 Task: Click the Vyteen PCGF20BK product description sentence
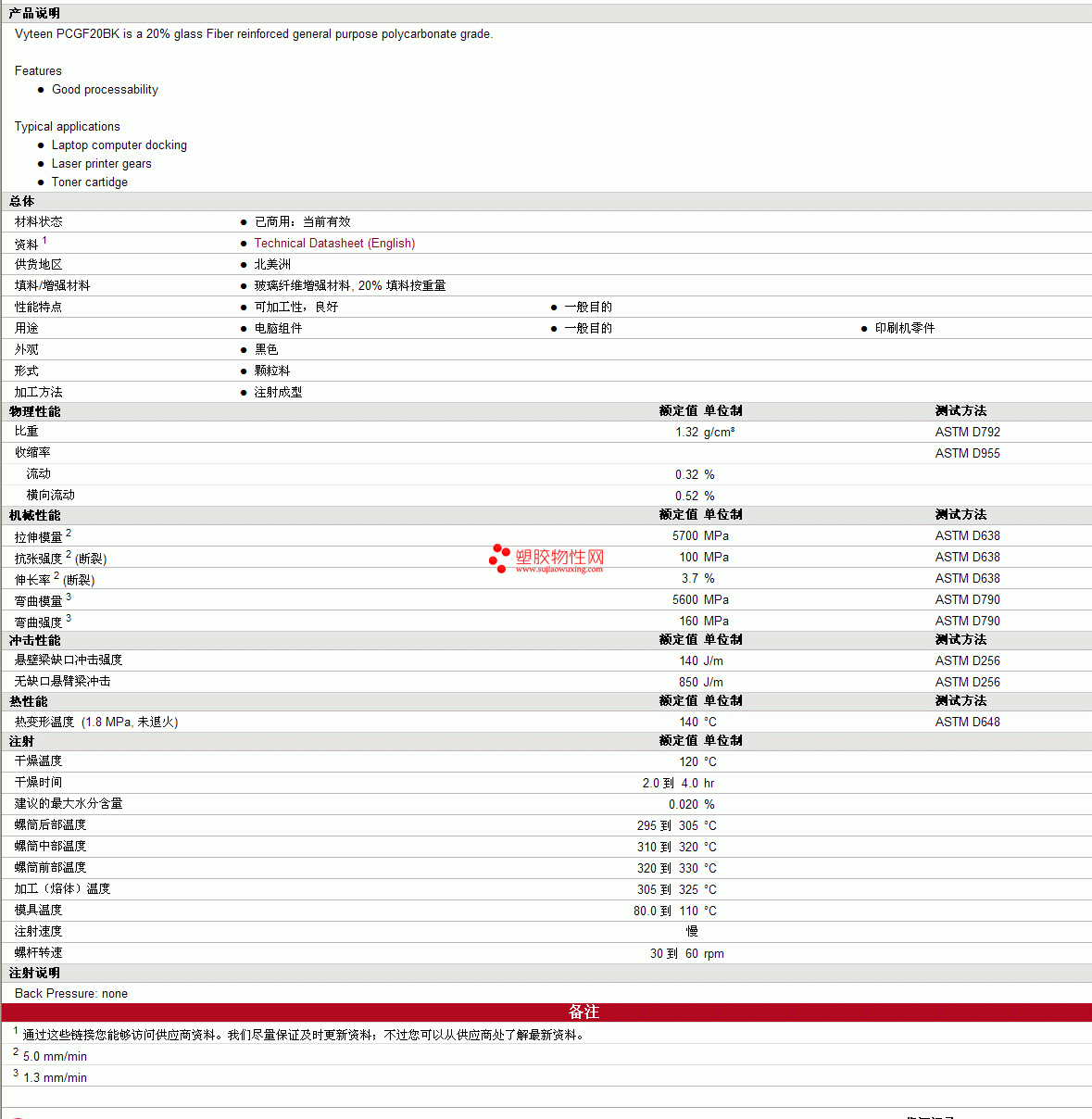pyautogui.click(x=254, y=33)
